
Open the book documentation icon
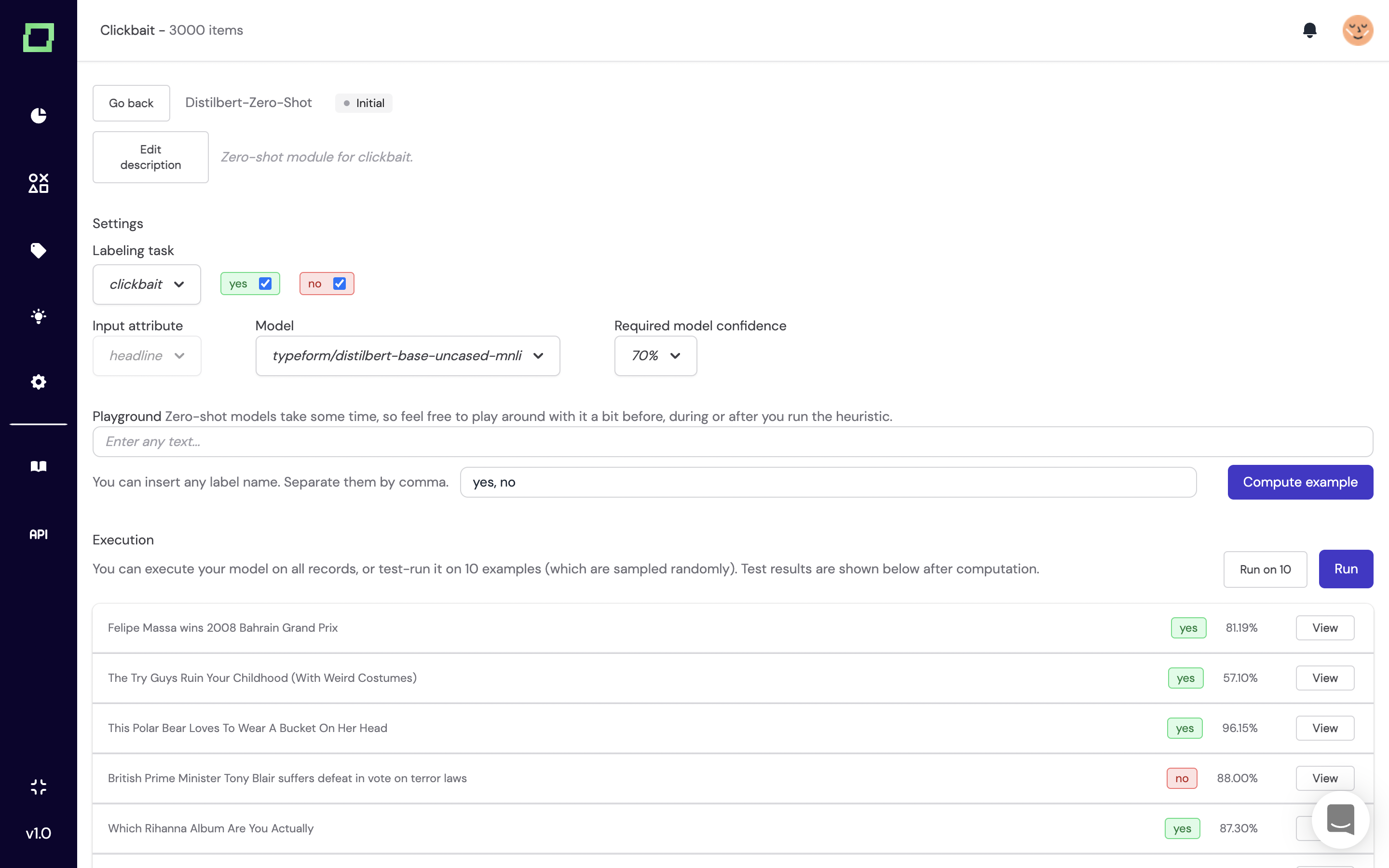click(39, 466)
